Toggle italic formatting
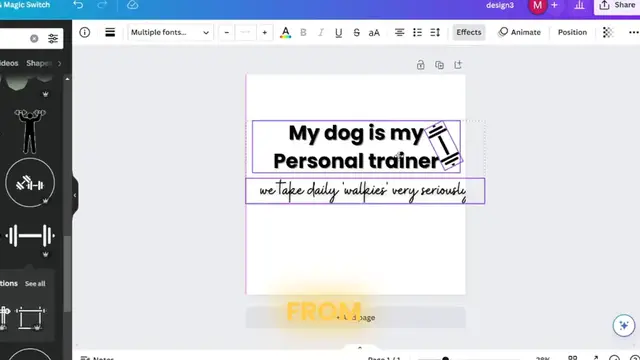The image size is (640, 360). coord(321,32)
